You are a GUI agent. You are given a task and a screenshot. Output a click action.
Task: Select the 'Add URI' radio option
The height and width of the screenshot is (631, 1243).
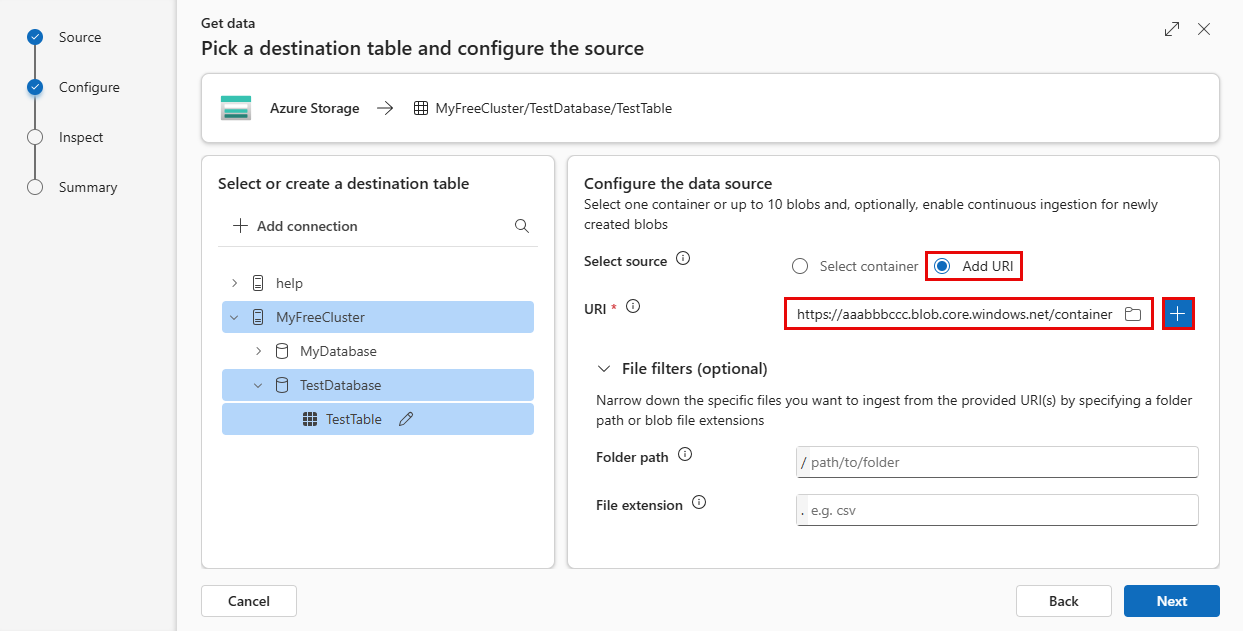(x=942, y=266)
